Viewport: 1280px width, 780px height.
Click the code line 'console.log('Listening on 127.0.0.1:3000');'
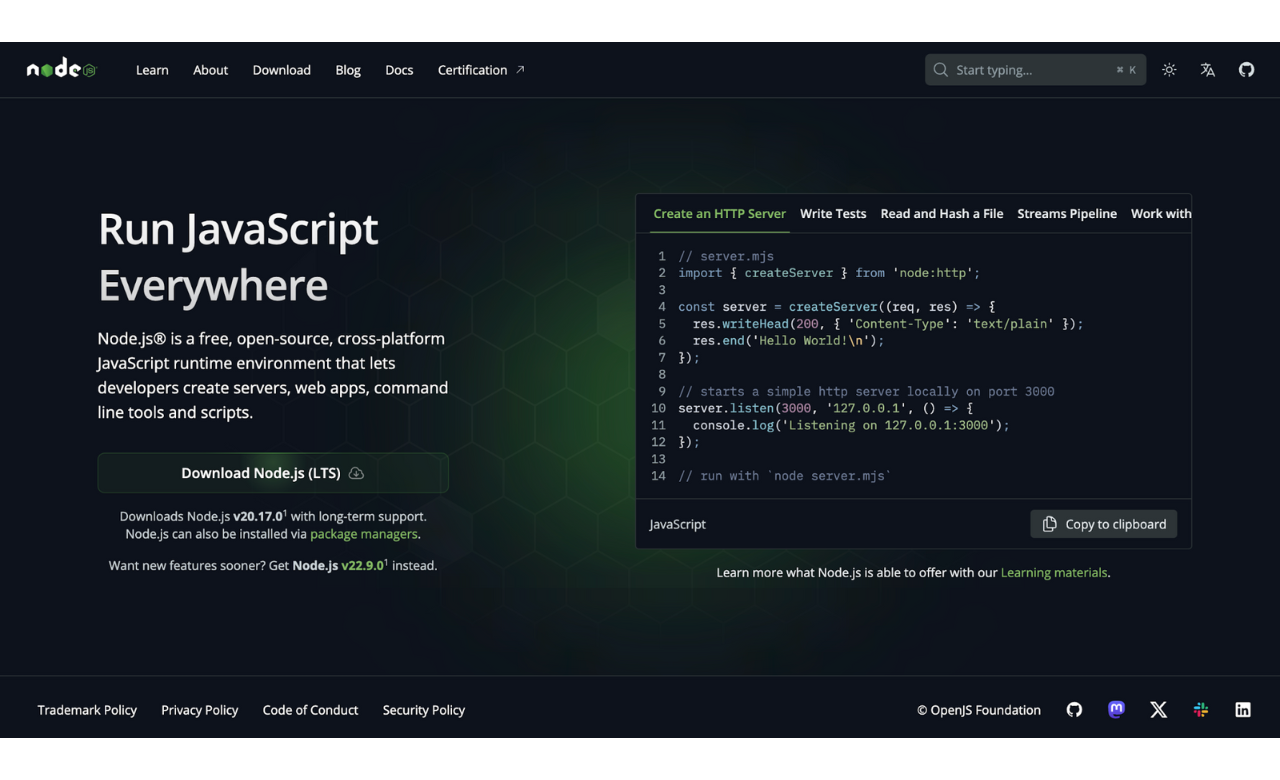coord(851,425)
